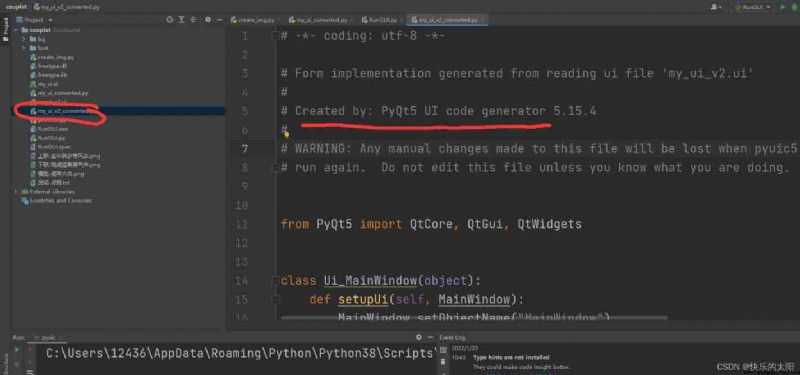Expand External Libraries node
800x375 pixels.
point(16,192)
